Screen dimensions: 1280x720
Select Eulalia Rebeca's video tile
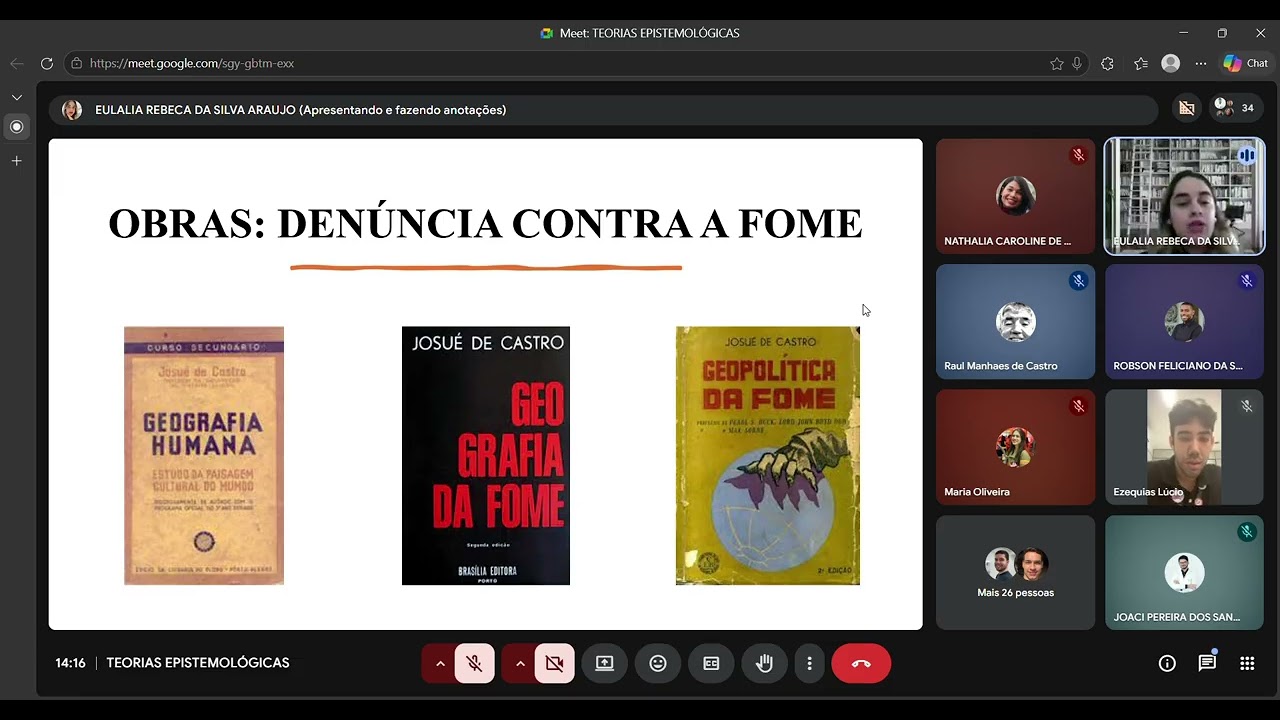coord(1184,196)
